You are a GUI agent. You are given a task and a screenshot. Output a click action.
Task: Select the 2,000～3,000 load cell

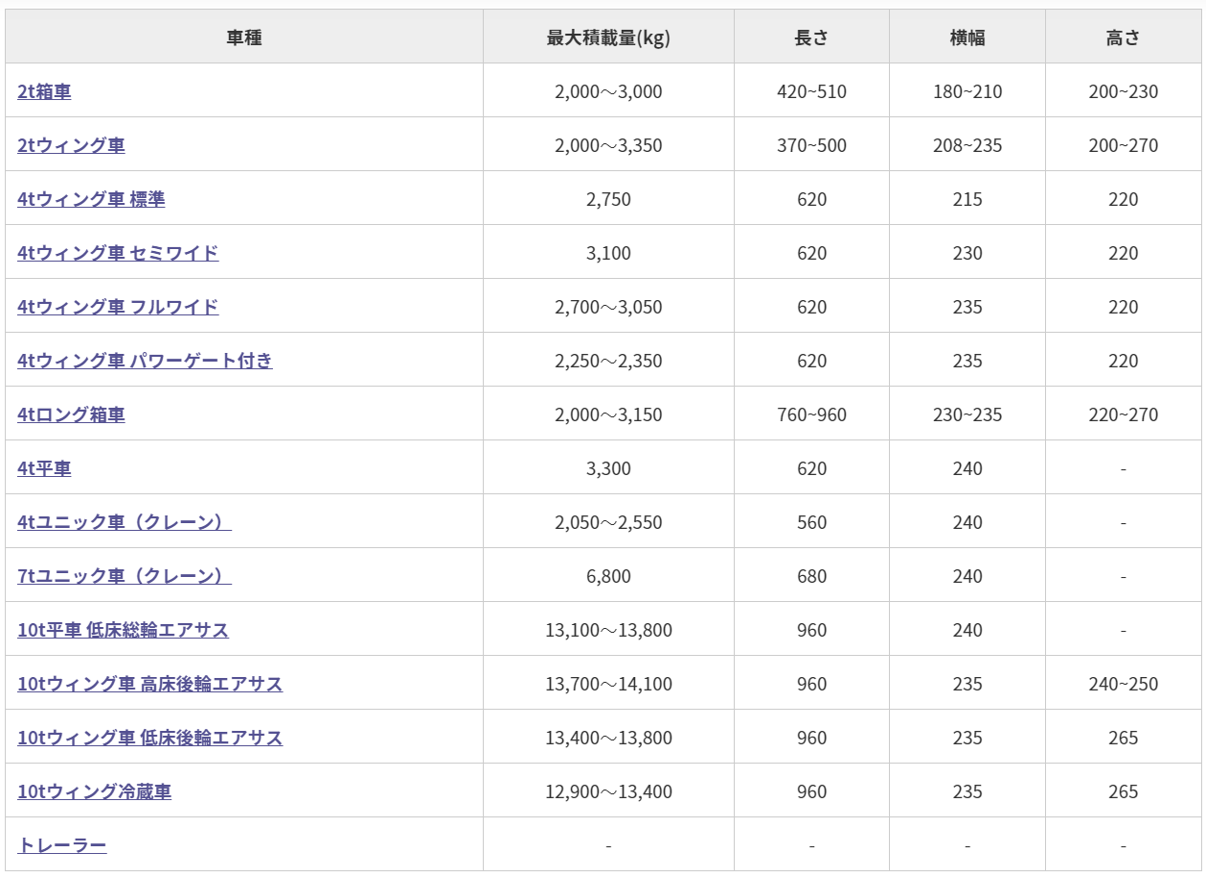pos(608,91)
